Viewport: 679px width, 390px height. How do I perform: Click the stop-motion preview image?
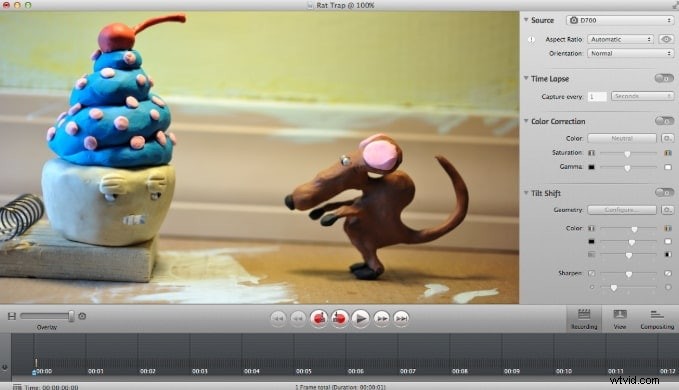[x=259, y=158]
